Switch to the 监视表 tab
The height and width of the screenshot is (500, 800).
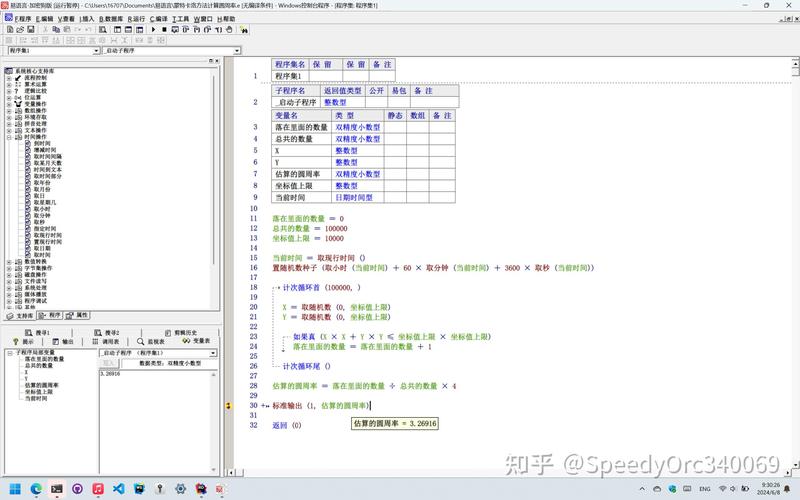point(151,341)
